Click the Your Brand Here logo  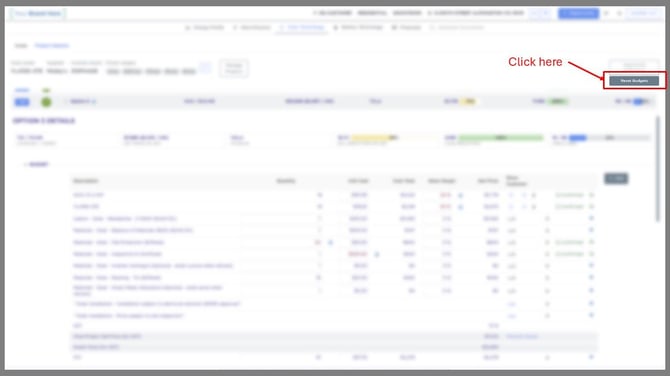pyautogui.click(x=38, y=14)
